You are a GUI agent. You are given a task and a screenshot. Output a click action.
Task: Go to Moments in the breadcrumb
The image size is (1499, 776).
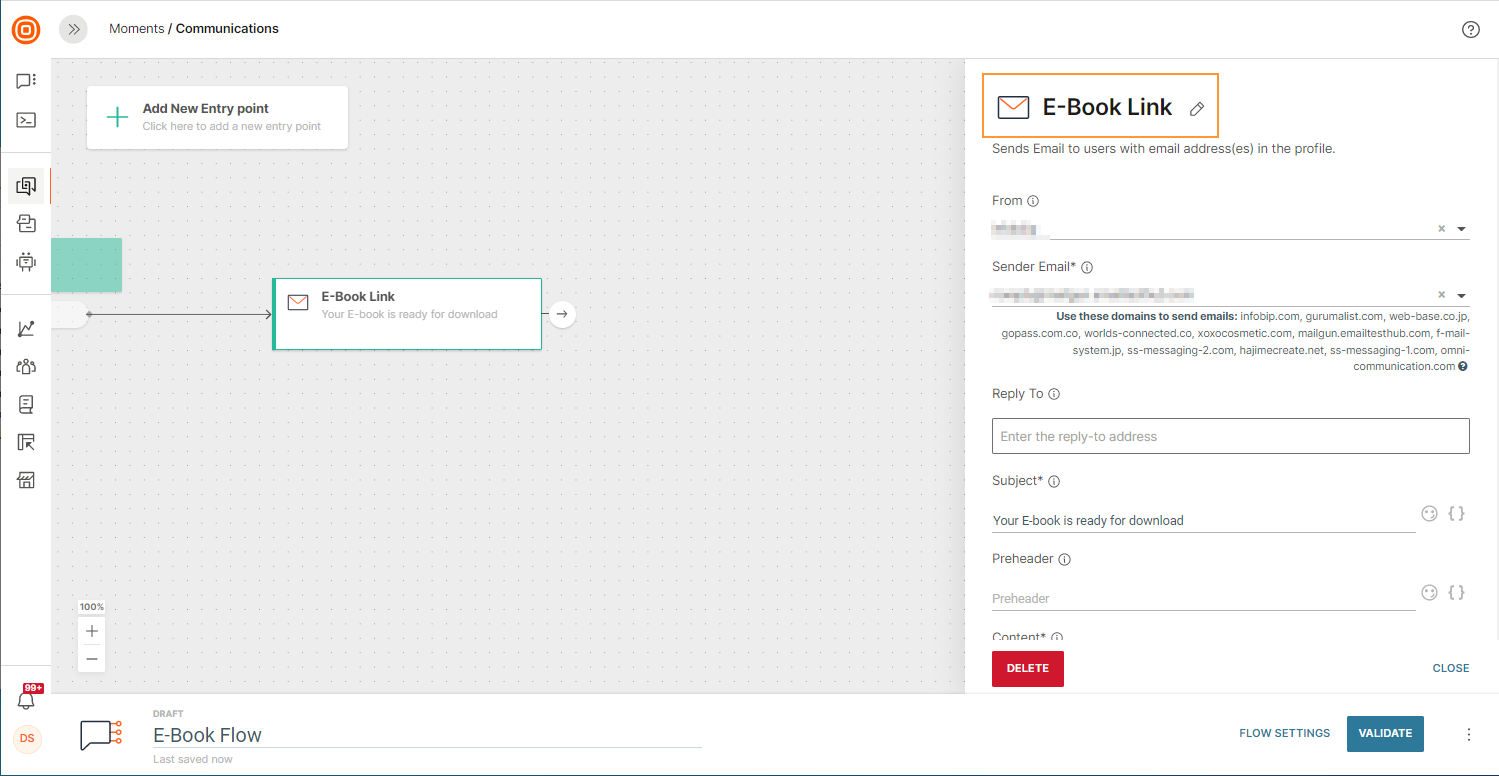click(x=136, y=29)
